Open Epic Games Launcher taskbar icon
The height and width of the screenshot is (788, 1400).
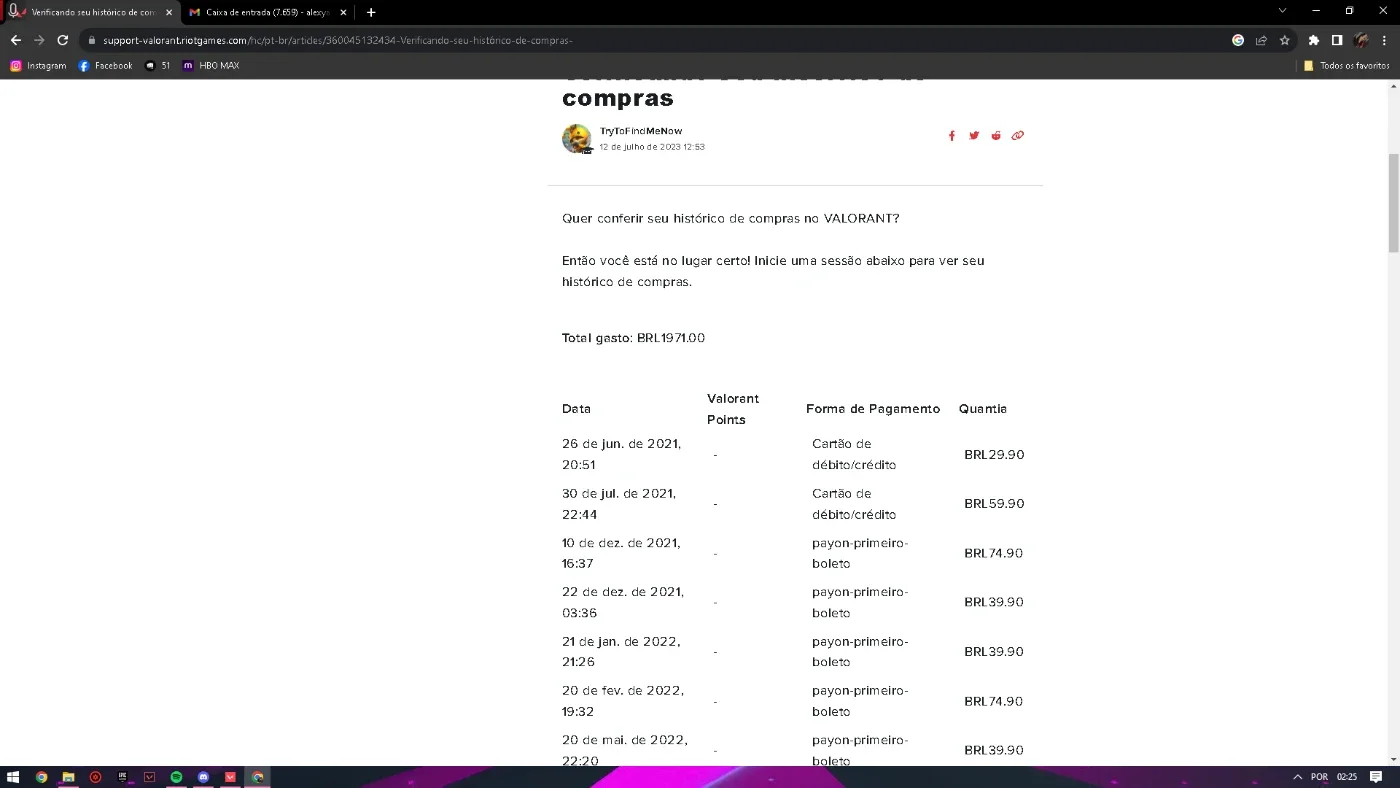[123, 777]
